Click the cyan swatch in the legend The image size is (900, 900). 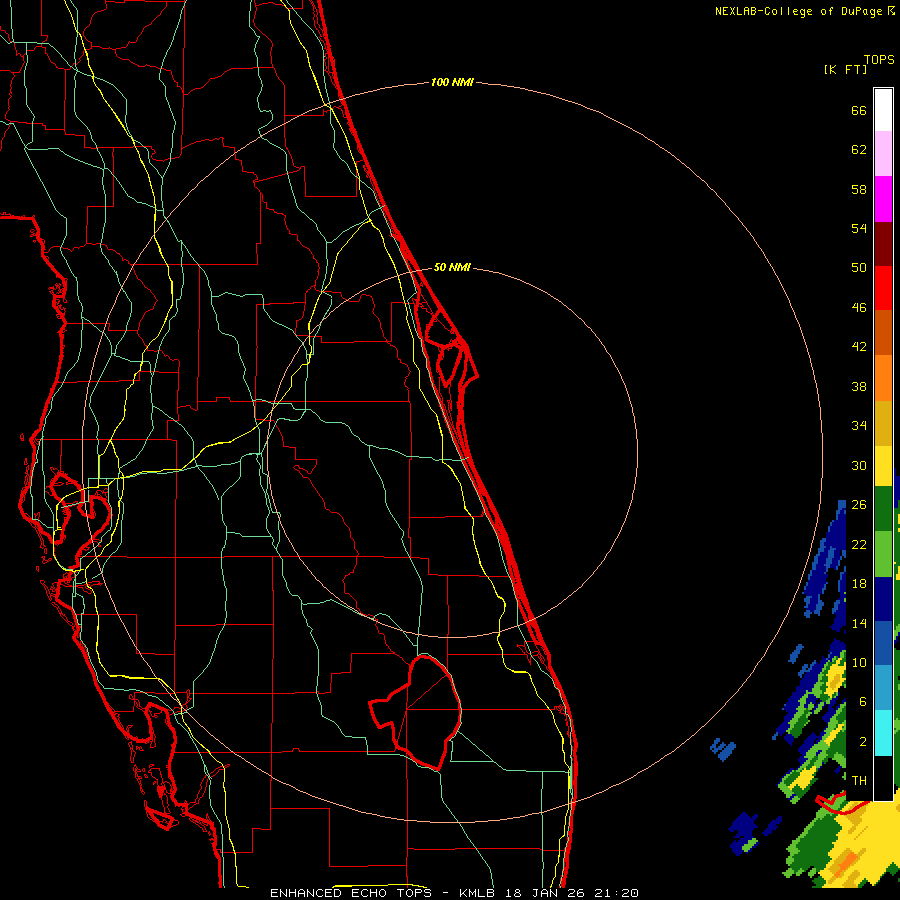point(883,733)
